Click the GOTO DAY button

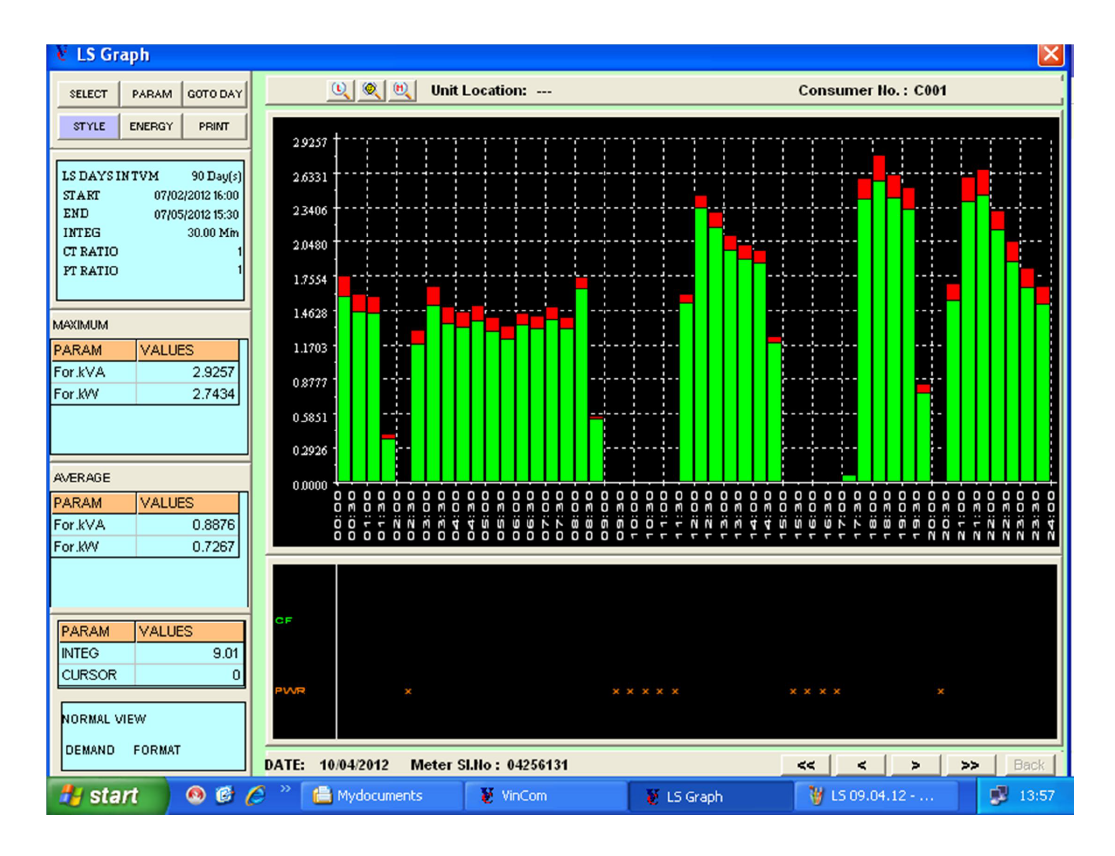tap(214, 93)
